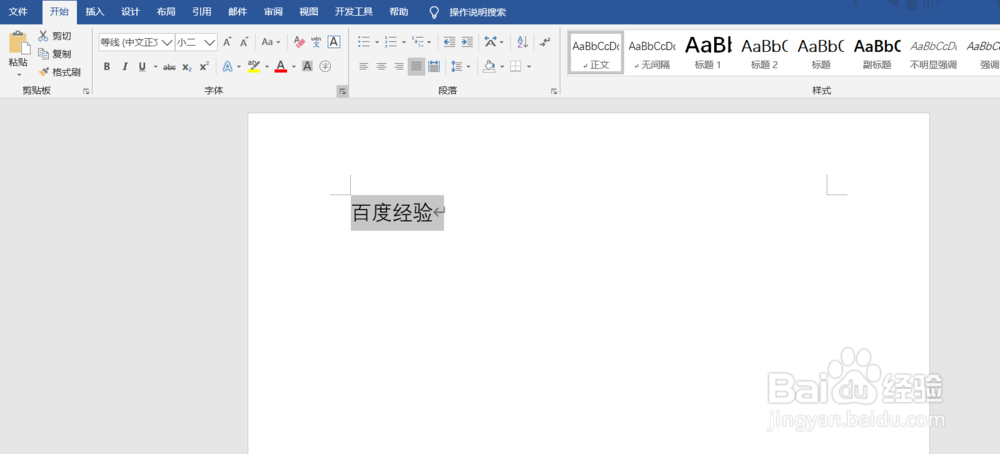1000x454 pixels.
Task: Expand the font color dropdown arrow
Action: (294, 66)
